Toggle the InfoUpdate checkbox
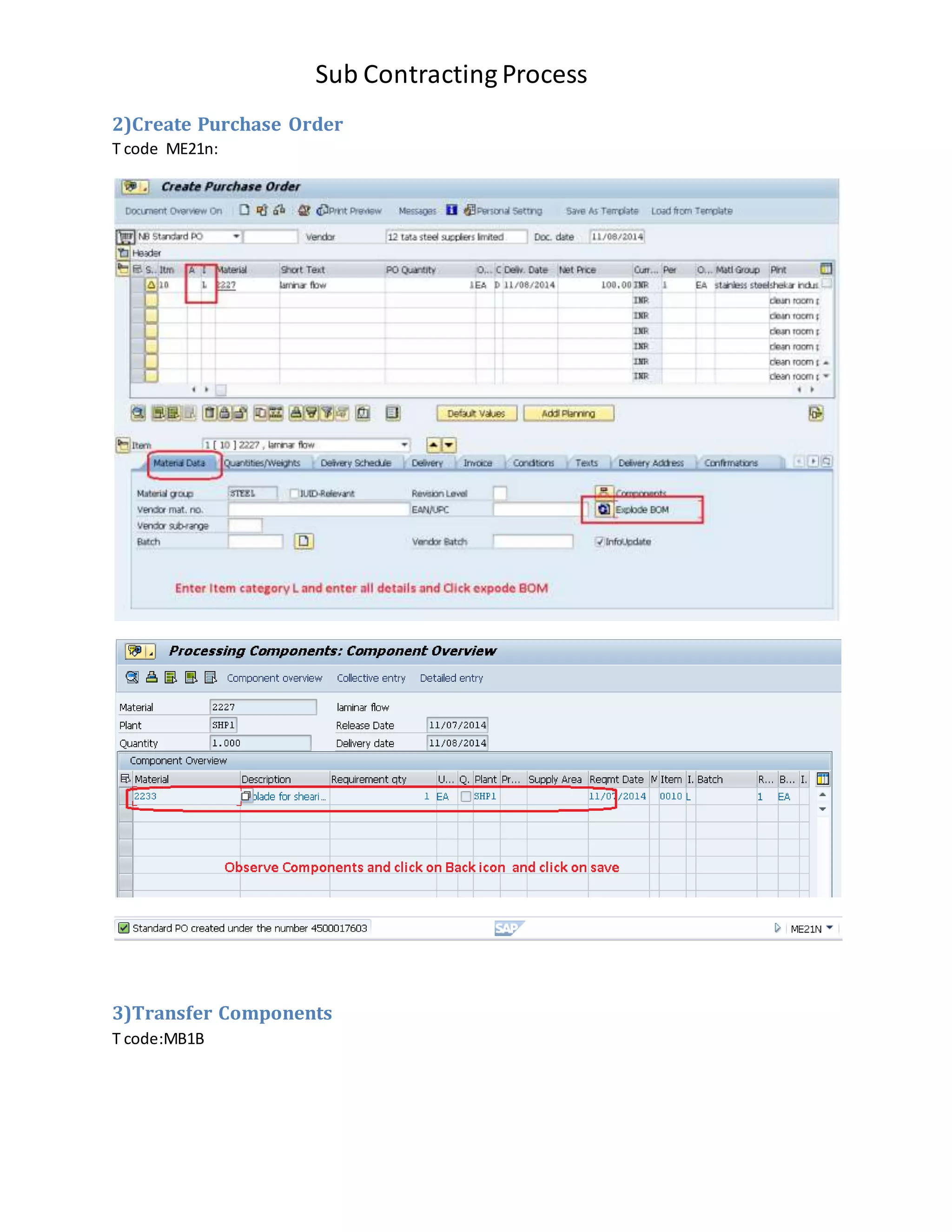Screen dimensions: 952x1232 600,542
